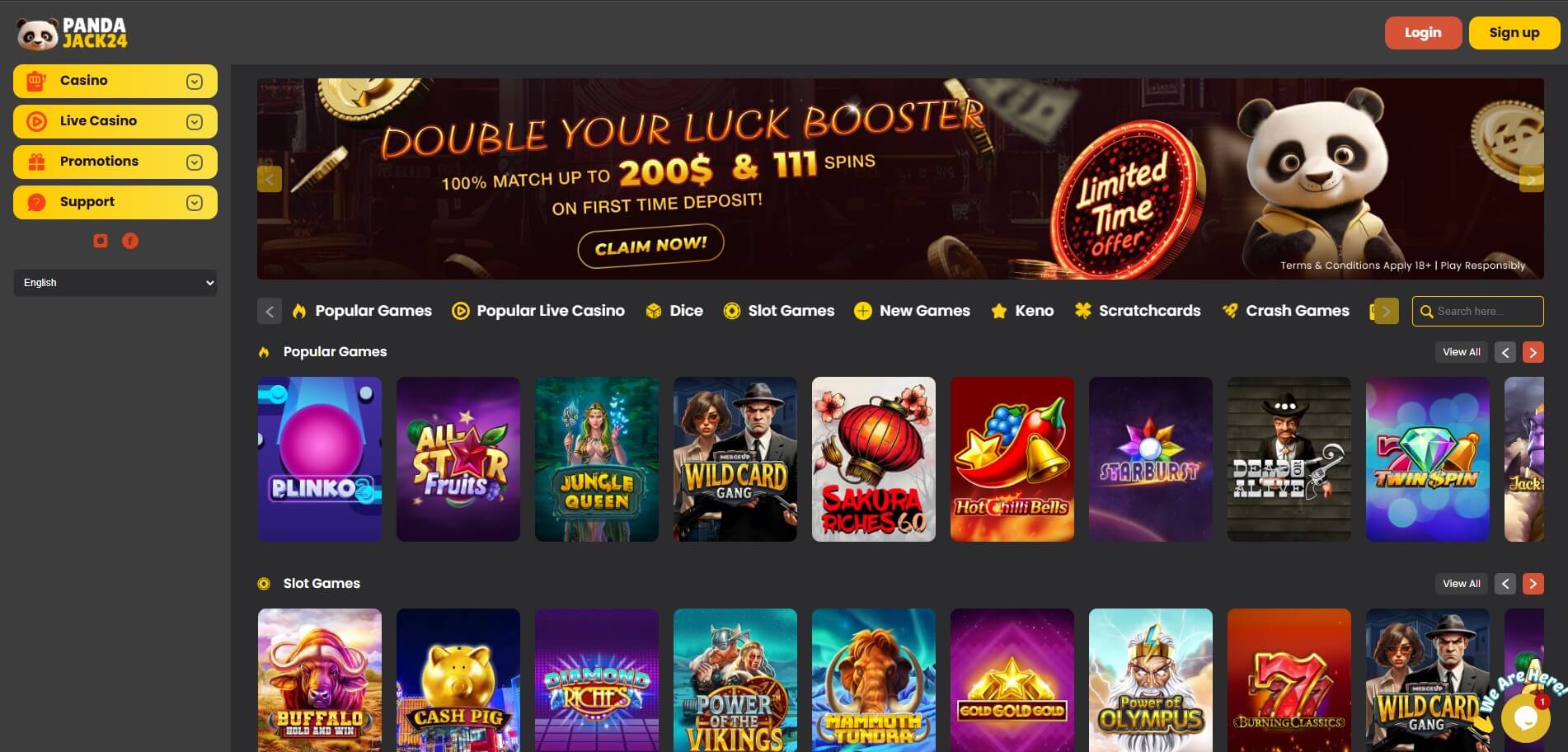
Task: Open the live chat bubble icon
Action: coord(1526,718)
